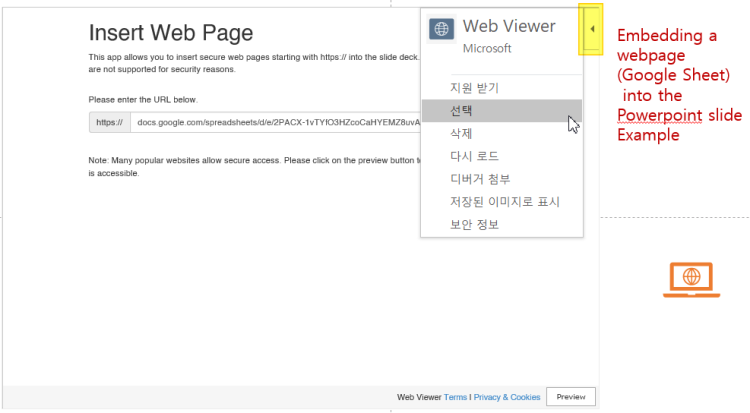Select the 선택 menu entry
This screenshot has width=750, height=413.
[x=502, y=111]
